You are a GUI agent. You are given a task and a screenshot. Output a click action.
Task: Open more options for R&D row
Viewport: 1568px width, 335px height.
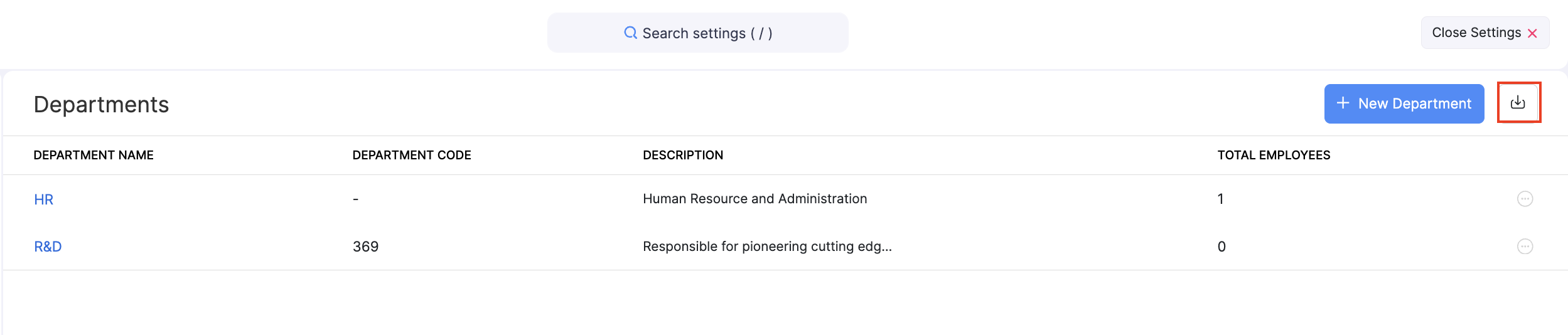1525,247
